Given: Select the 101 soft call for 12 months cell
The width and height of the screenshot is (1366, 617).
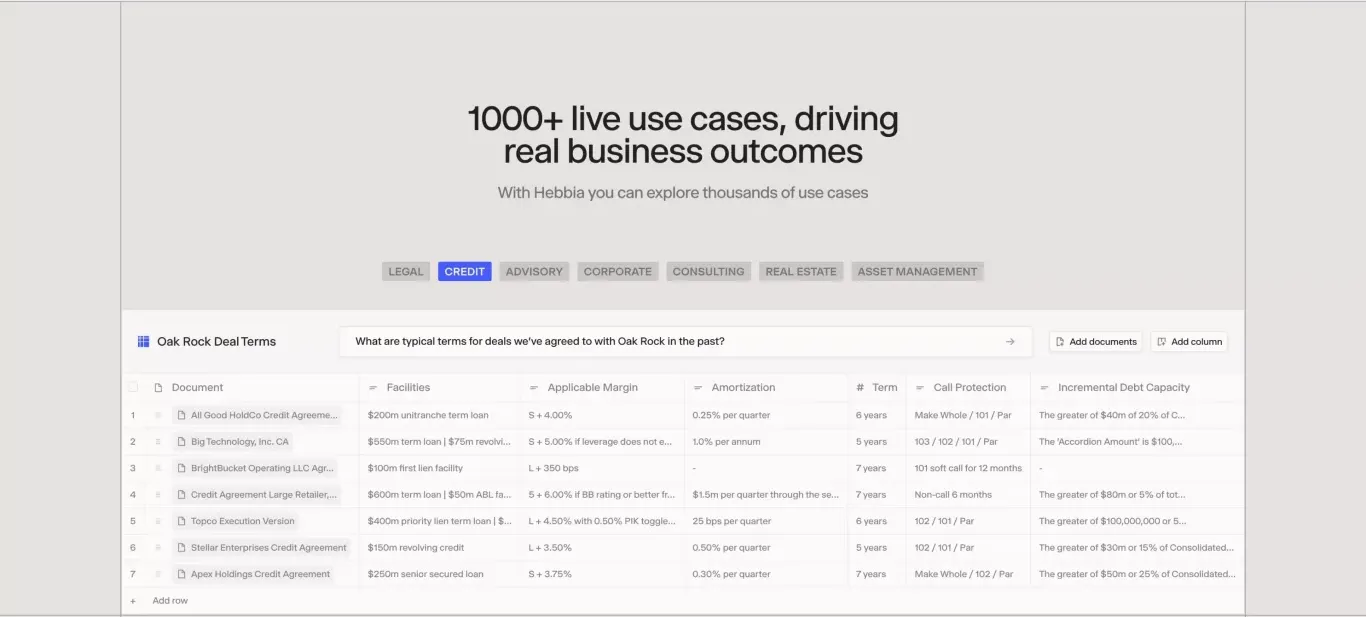Looking at the screenshot, I should tap(969, 468).
